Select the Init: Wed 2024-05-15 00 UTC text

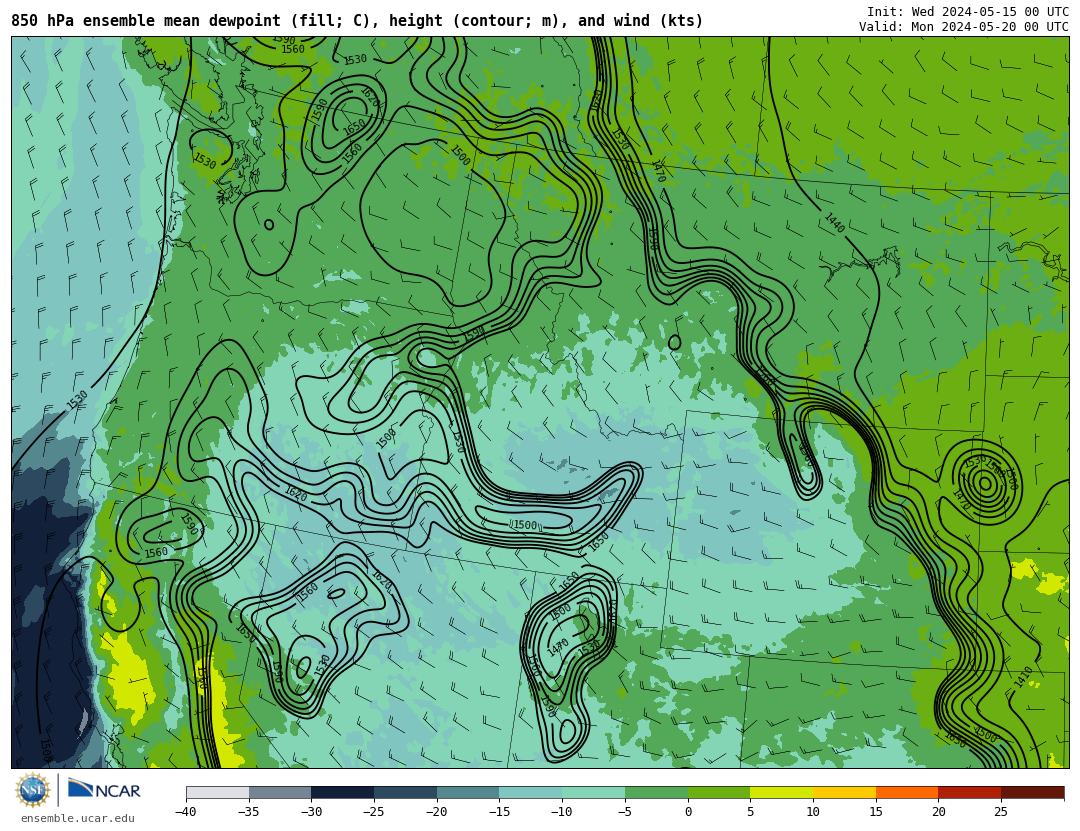tap(967, 12)
